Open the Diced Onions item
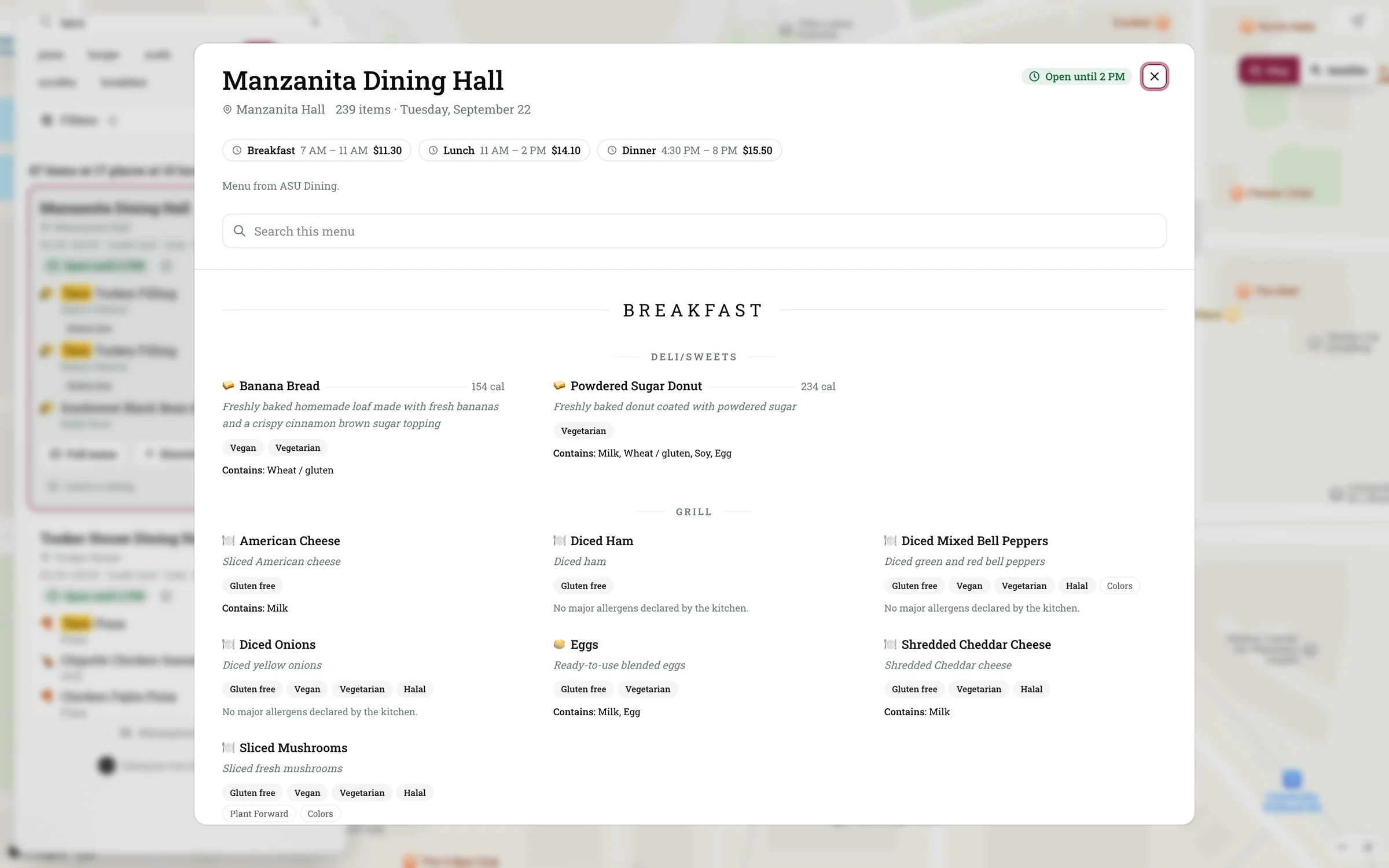 click(277, 645)
